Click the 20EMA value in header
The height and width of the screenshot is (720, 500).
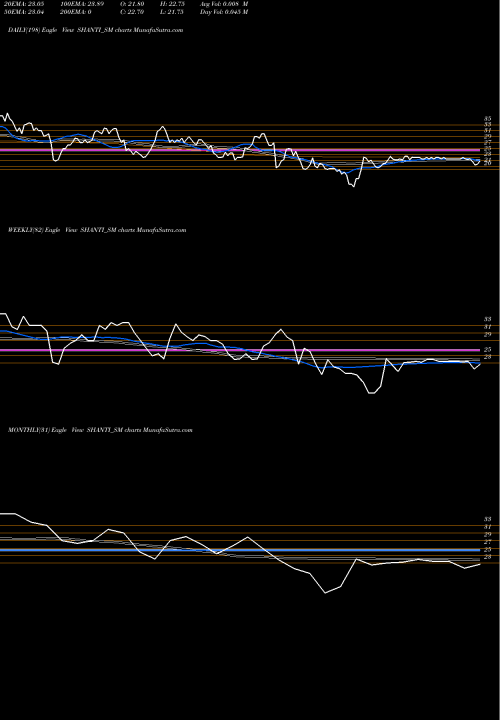tap(24, 4)
